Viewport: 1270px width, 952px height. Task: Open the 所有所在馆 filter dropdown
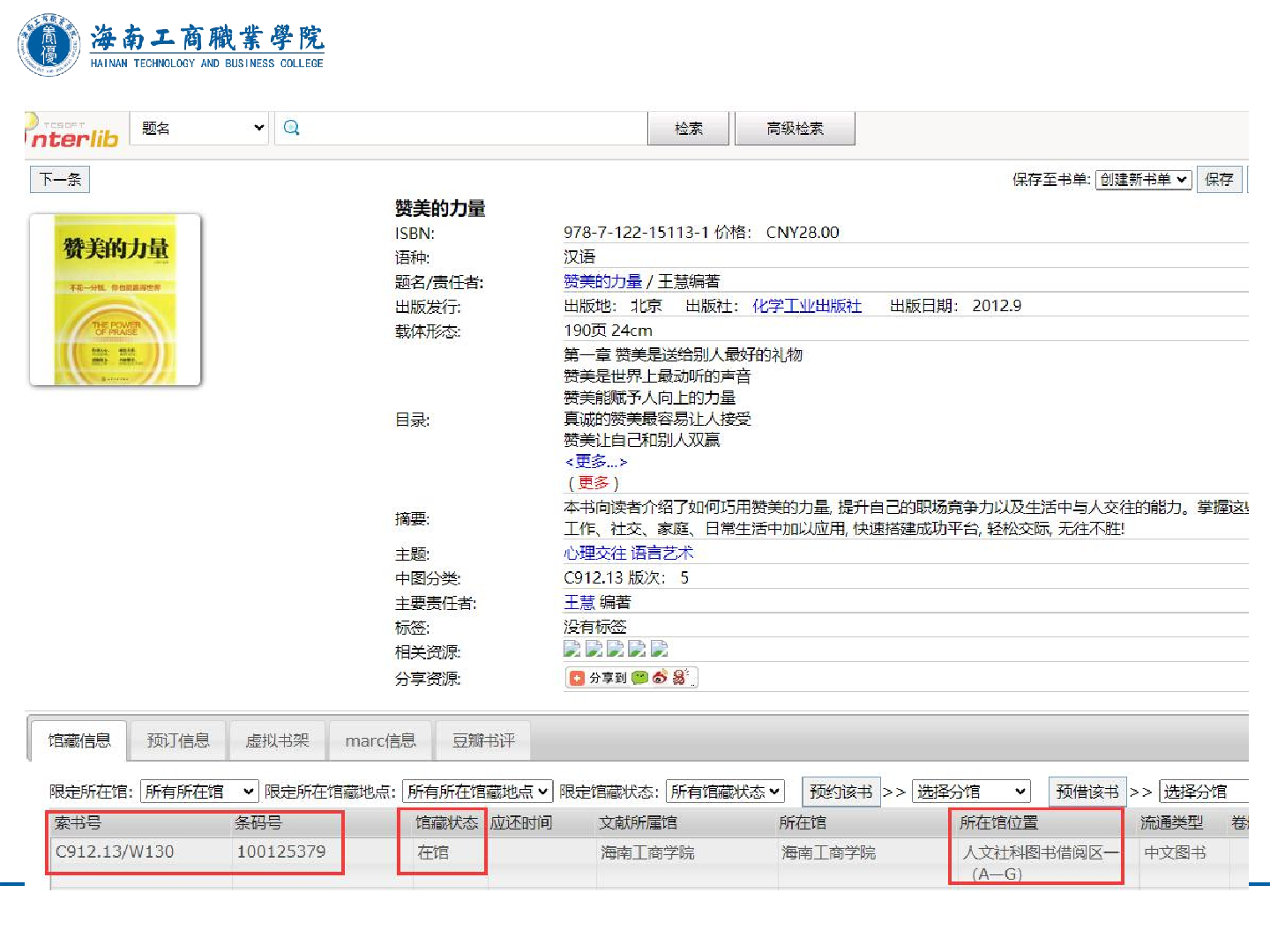pyautogui.click(x=199, y=792)
